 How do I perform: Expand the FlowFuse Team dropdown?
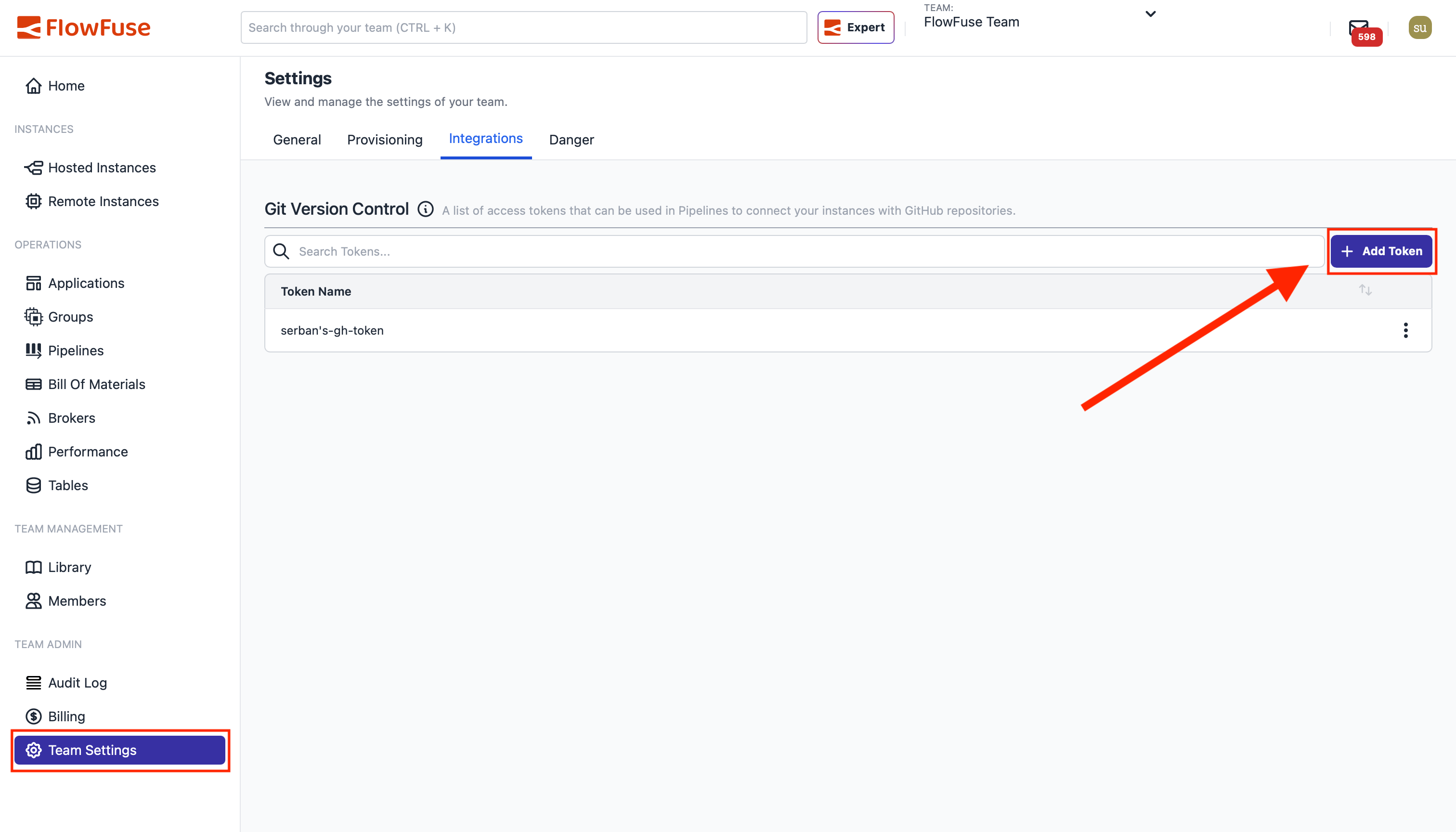[x=1150, y=13]
